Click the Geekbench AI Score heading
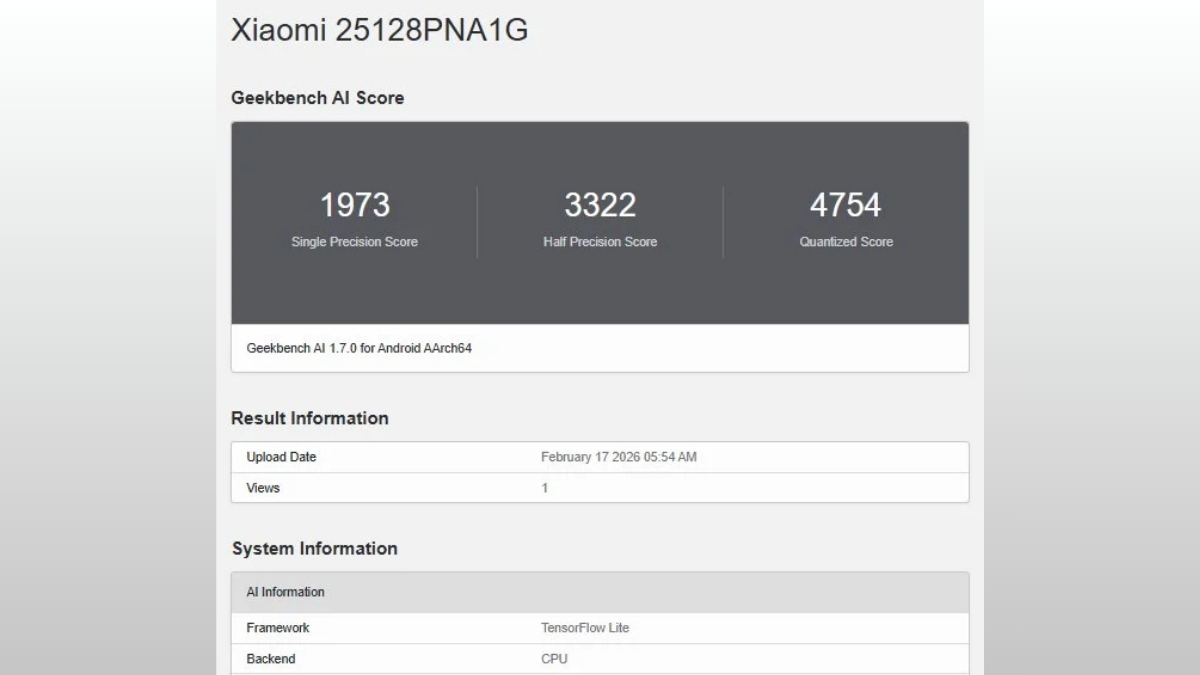This screenshot has height=675, width=1200. pyautogui.click(x=317, y=97)
